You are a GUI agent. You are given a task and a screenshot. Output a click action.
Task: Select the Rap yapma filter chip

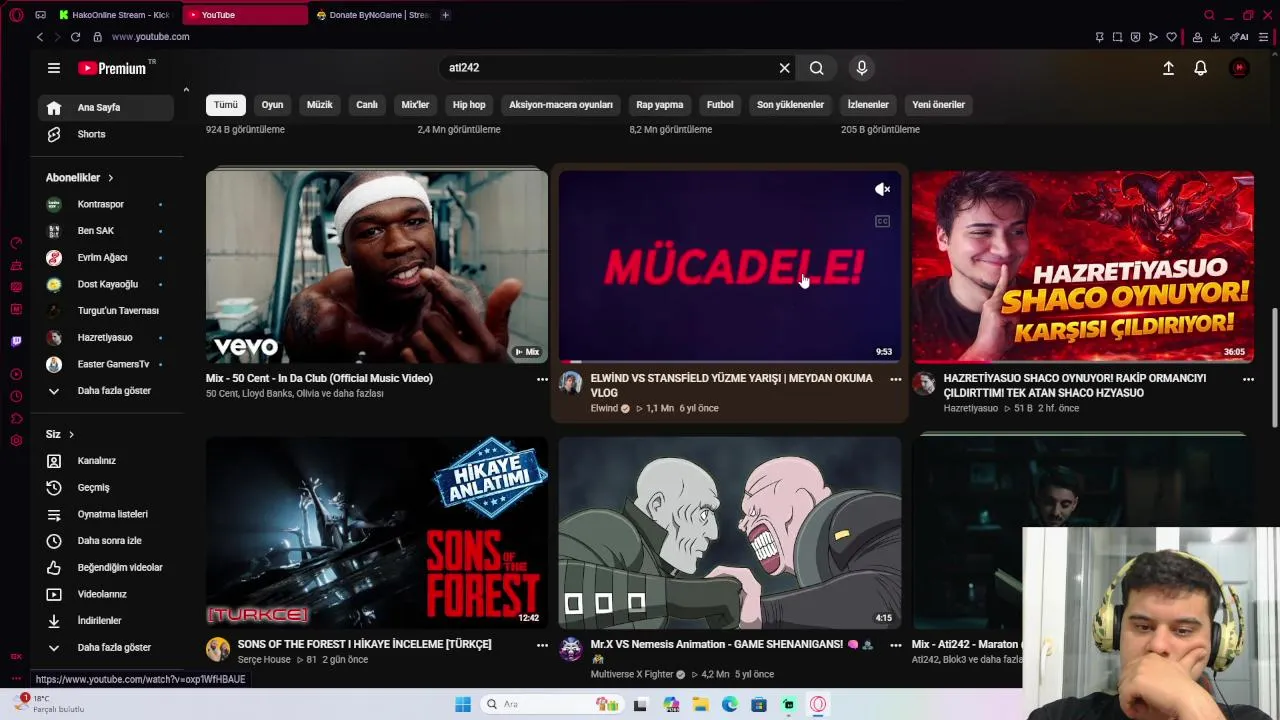660,104
